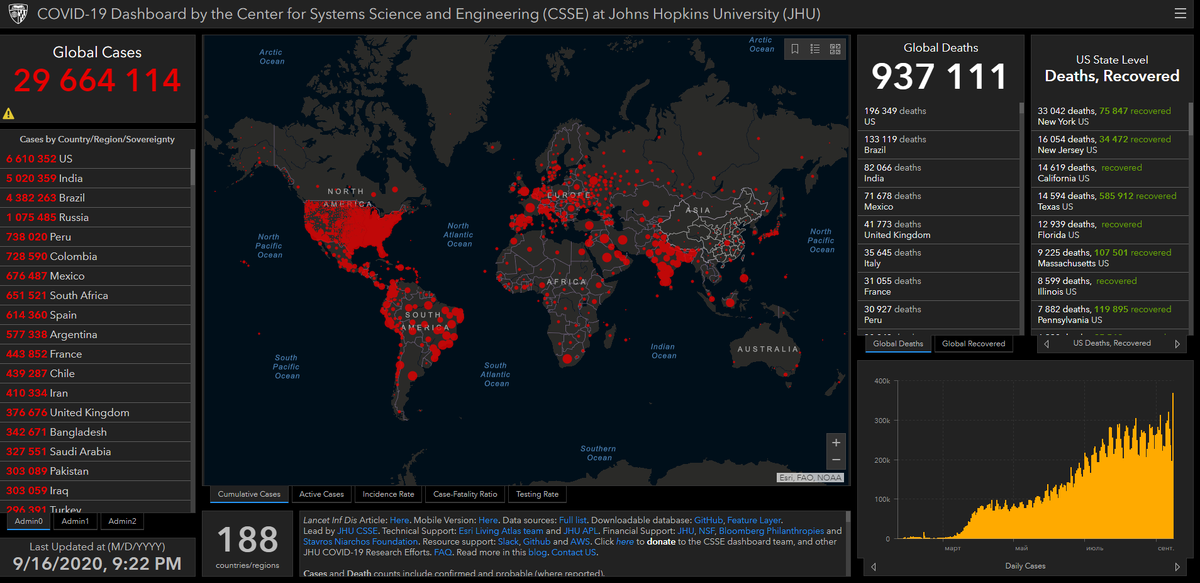Select Russia in the cases list
Screen dimensions: 1200x583
95,217
